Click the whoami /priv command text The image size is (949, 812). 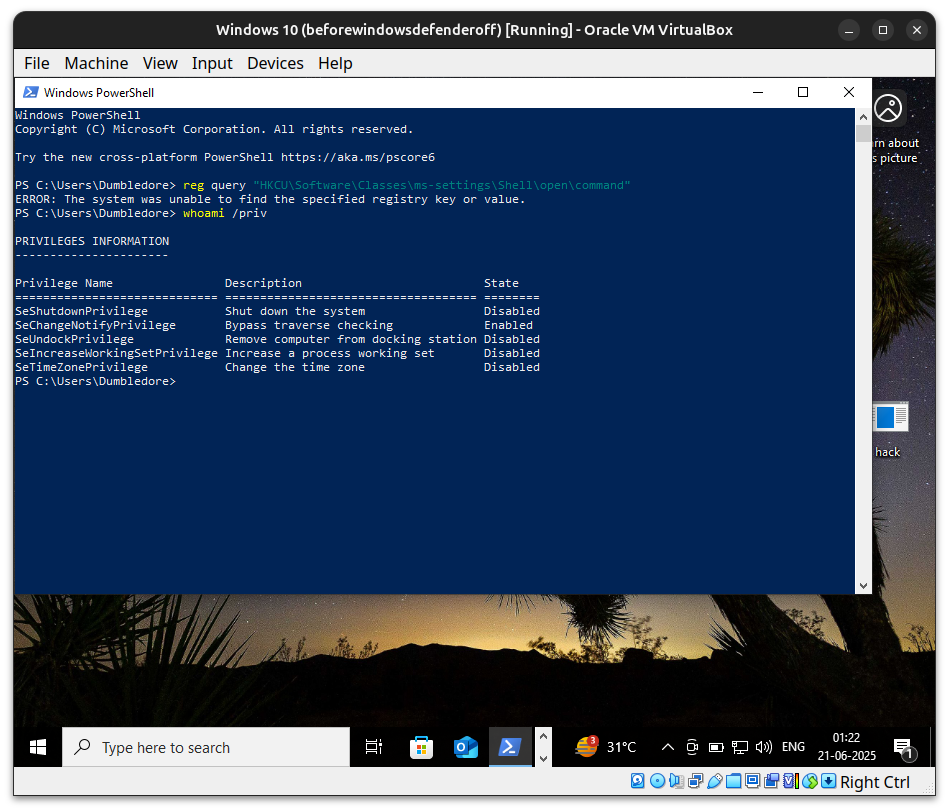click(225, 213)
